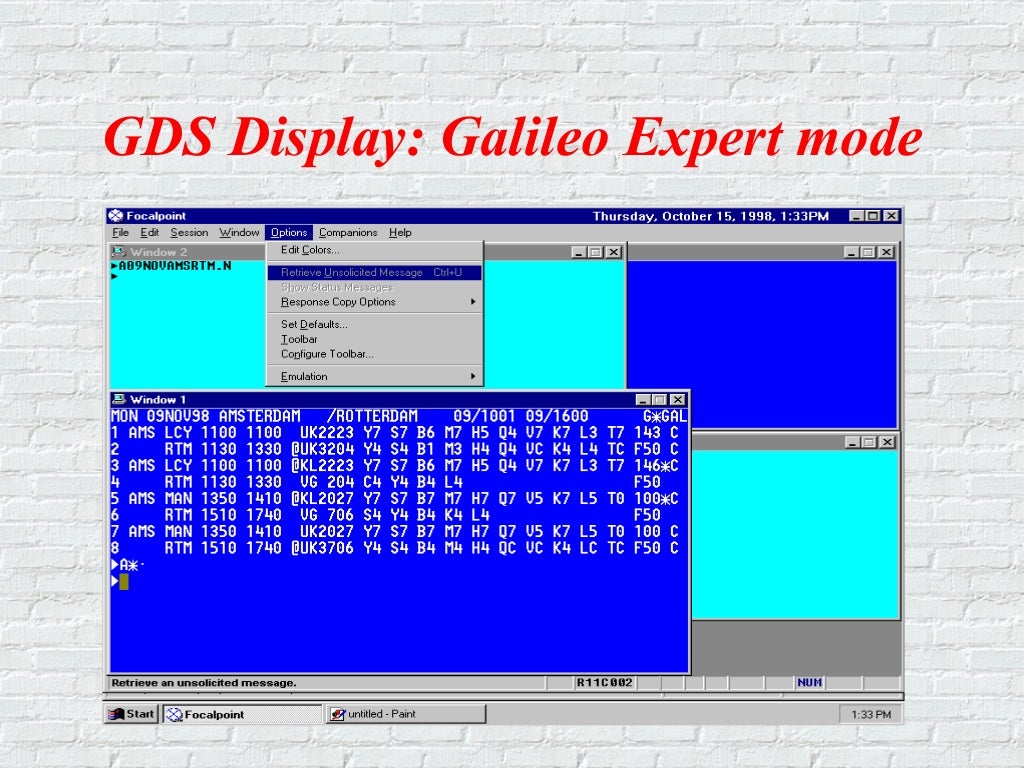Open Configure Toolbar... dialog
The width and height of the screenshot is (1024, 768).
pyautogui.click(x=374, y=354)
